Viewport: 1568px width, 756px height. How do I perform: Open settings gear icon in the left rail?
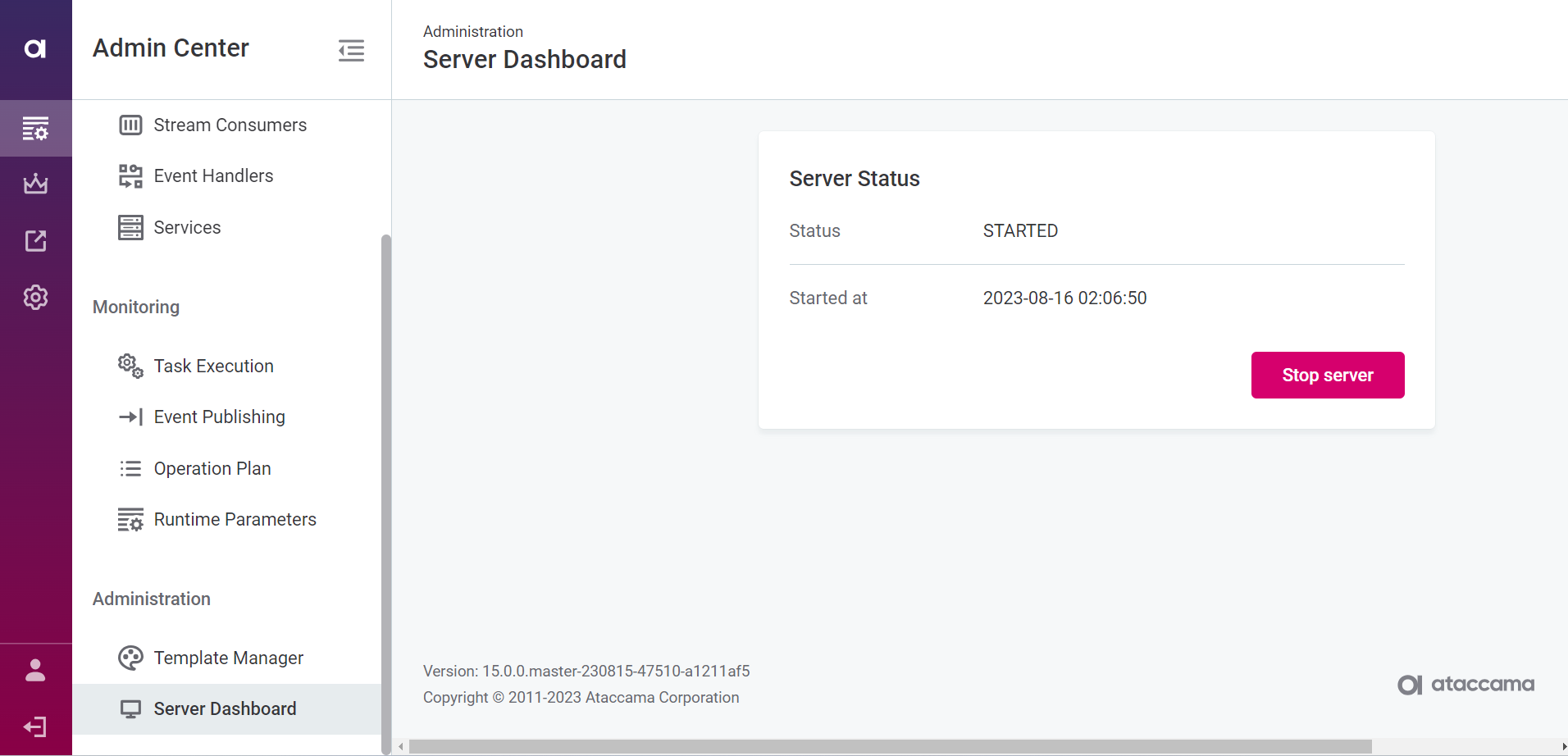35,297
